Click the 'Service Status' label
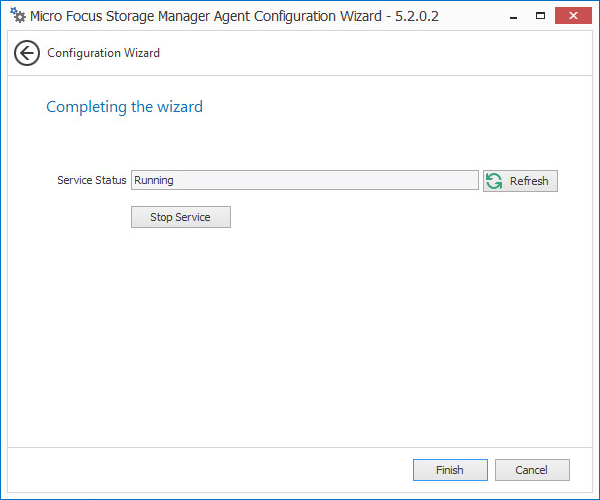 (x=92, y=180)
